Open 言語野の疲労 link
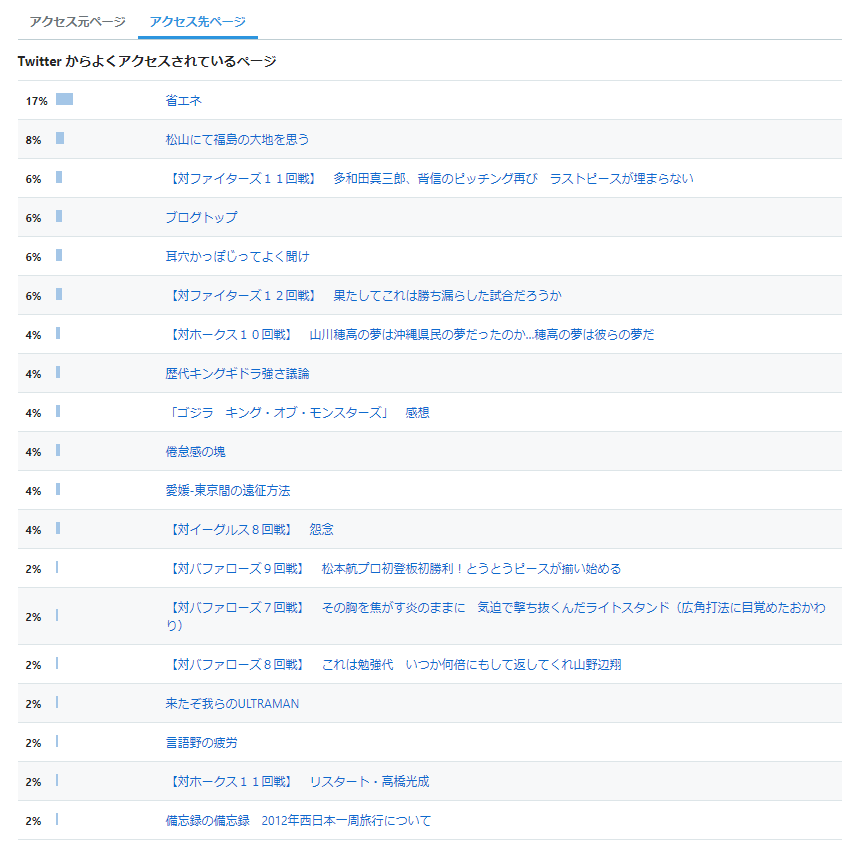 (201, 743)
